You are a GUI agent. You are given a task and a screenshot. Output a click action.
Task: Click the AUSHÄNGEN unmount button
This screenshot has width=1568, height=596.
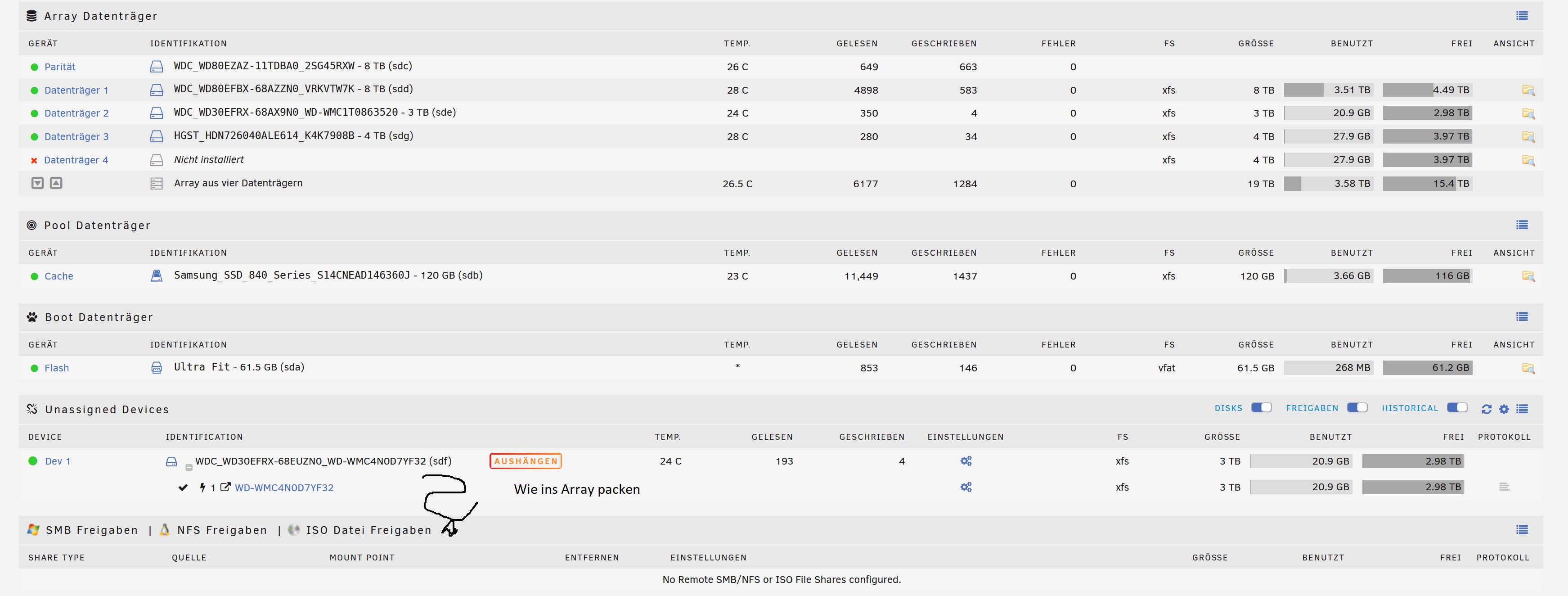point(526,461)
